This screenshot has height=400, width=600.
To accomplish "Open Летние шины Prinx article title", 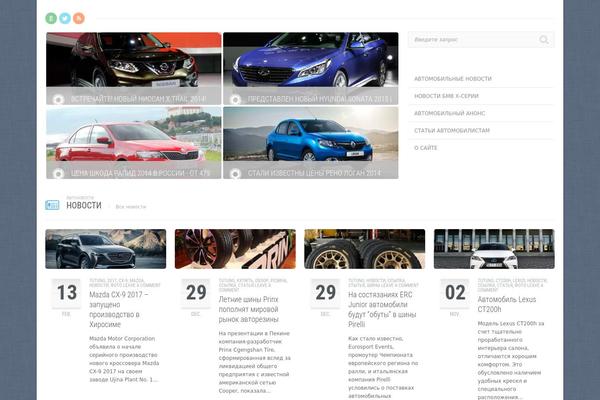I will point(249,309).
